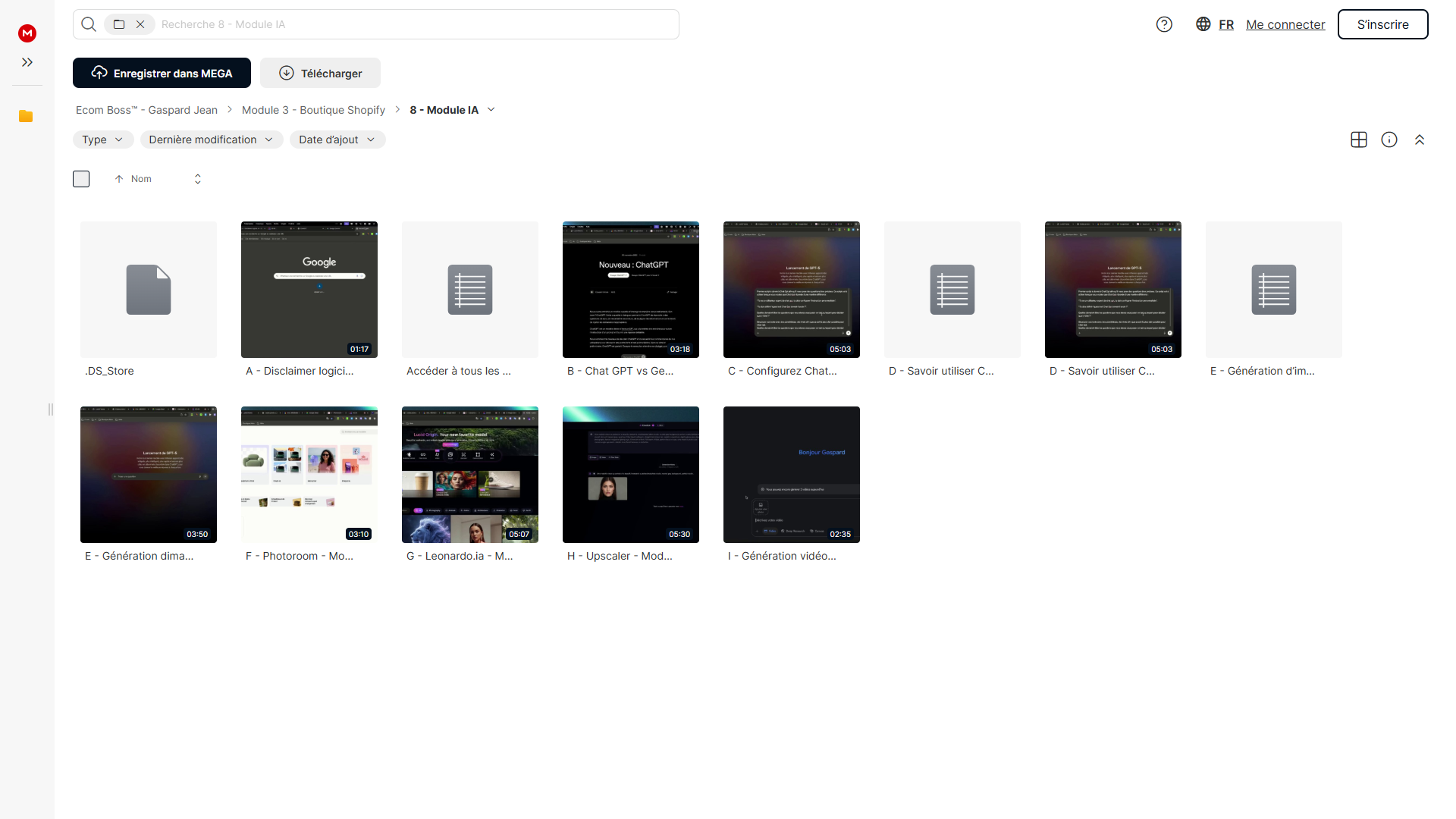
Task: Collapse header with double up chevron
Action: (1420, 140)
